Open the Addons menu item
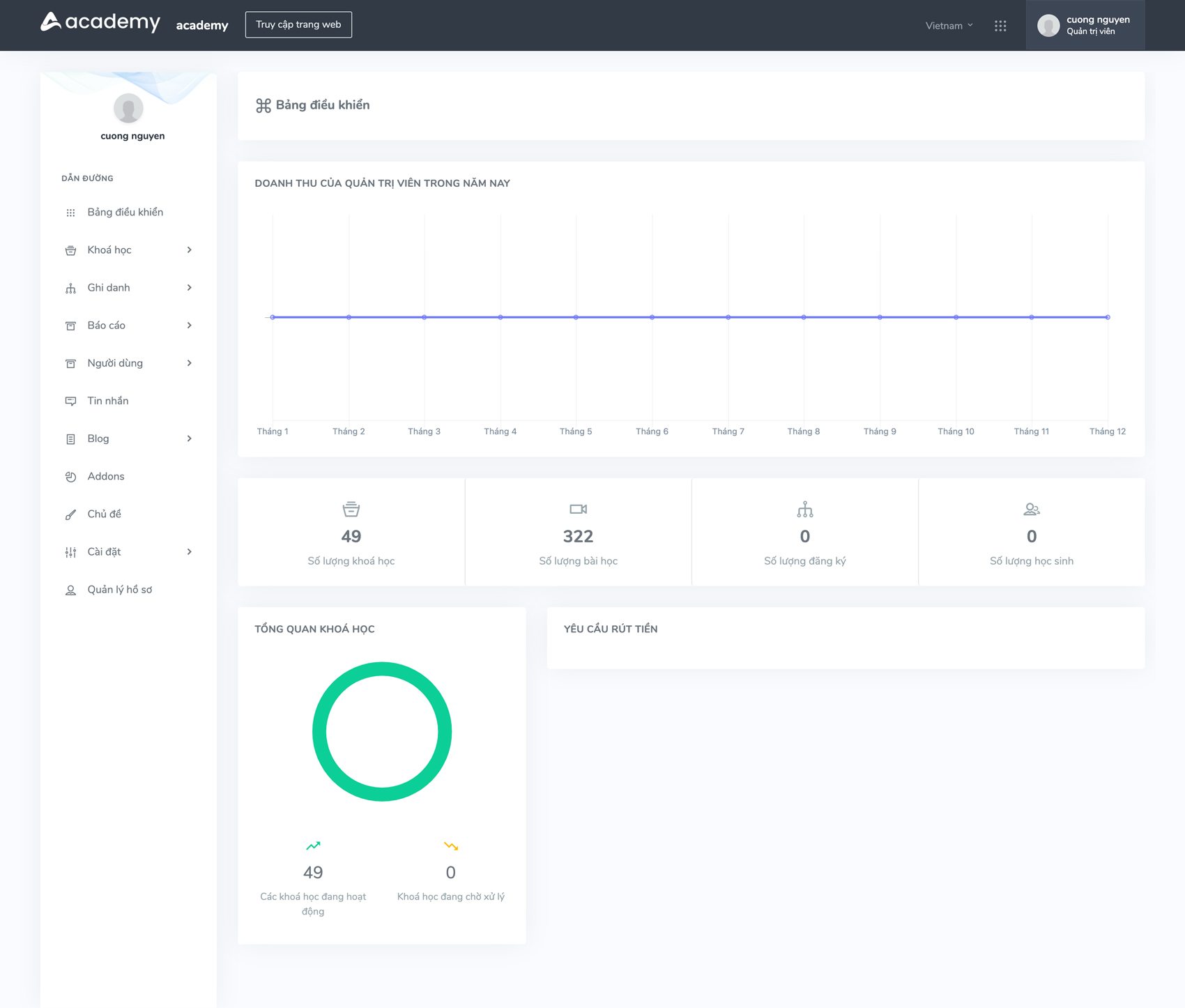This screenshot has height=1008, width=1185. point(128,476)
